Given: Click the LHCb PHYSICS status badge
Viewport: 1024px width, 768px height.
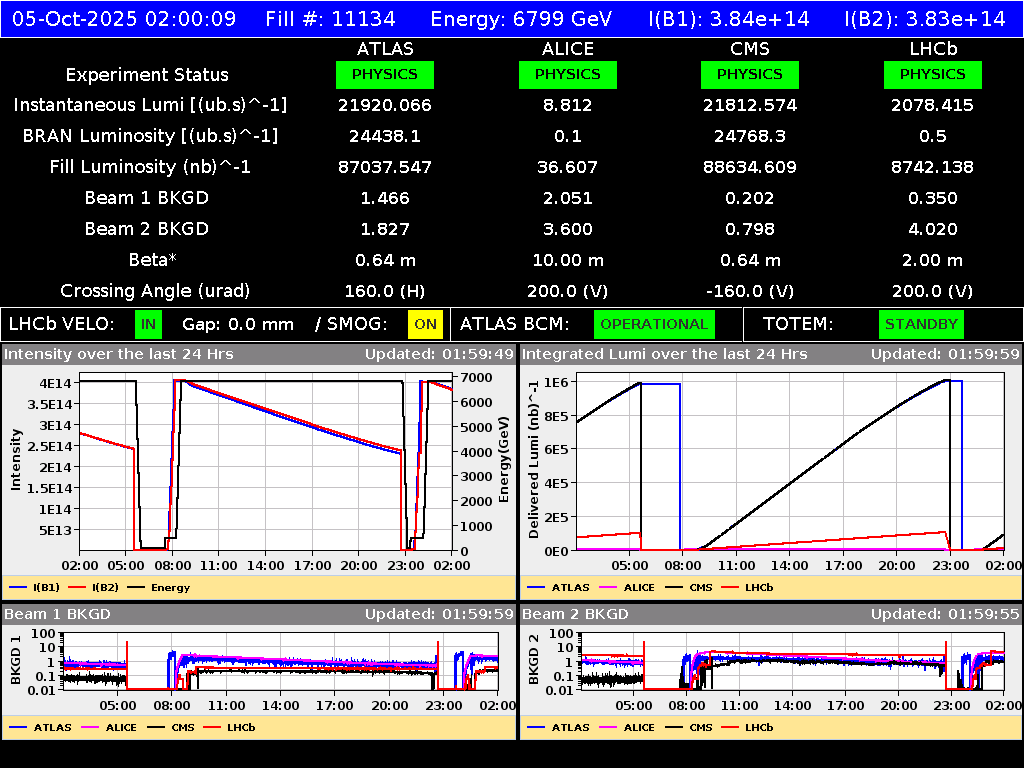Looking at the screenshot, I should pyautogui.click(x=932, y=74).
